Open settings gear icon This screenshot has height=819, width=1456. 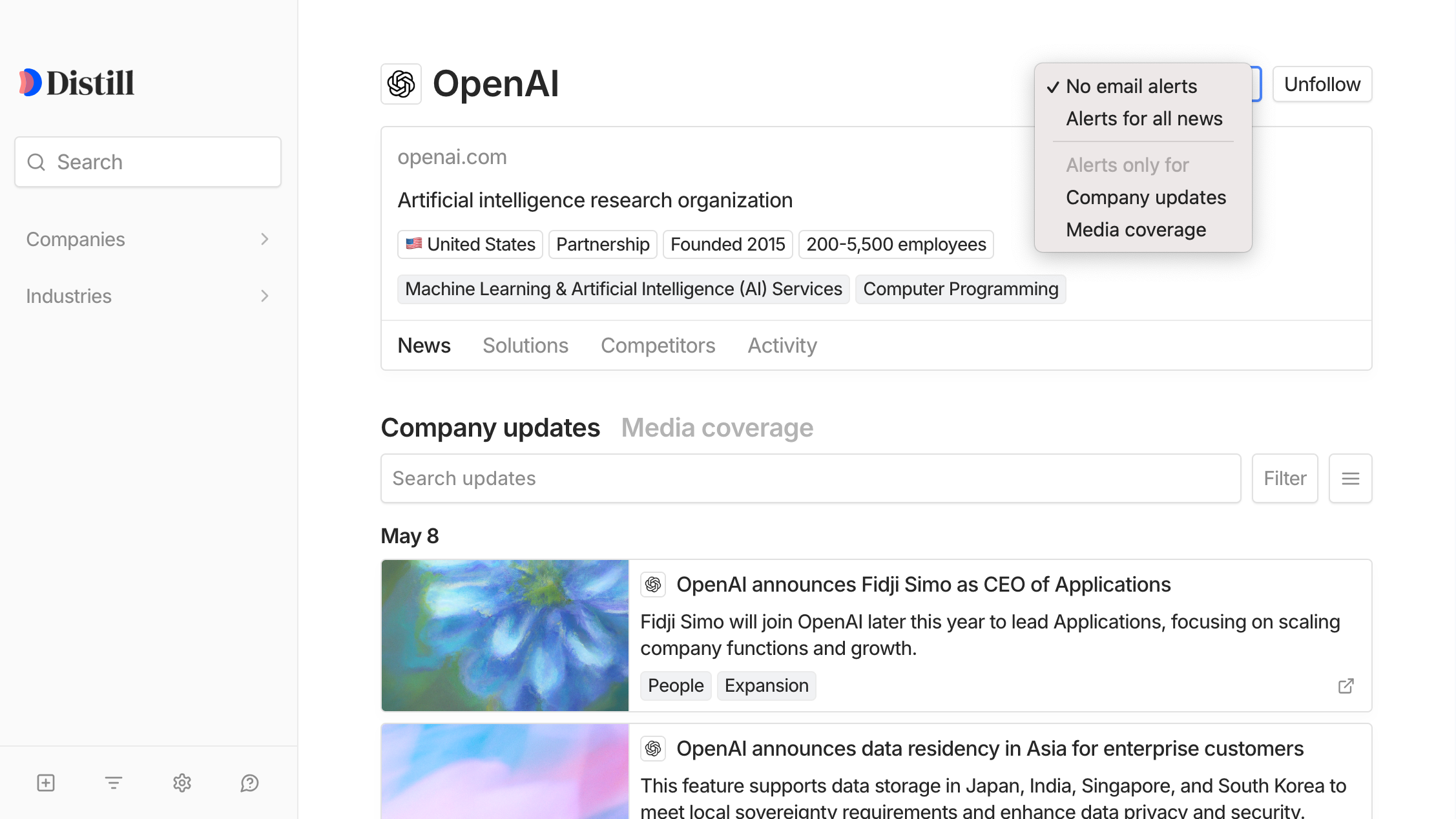click(x=182, y=783)
